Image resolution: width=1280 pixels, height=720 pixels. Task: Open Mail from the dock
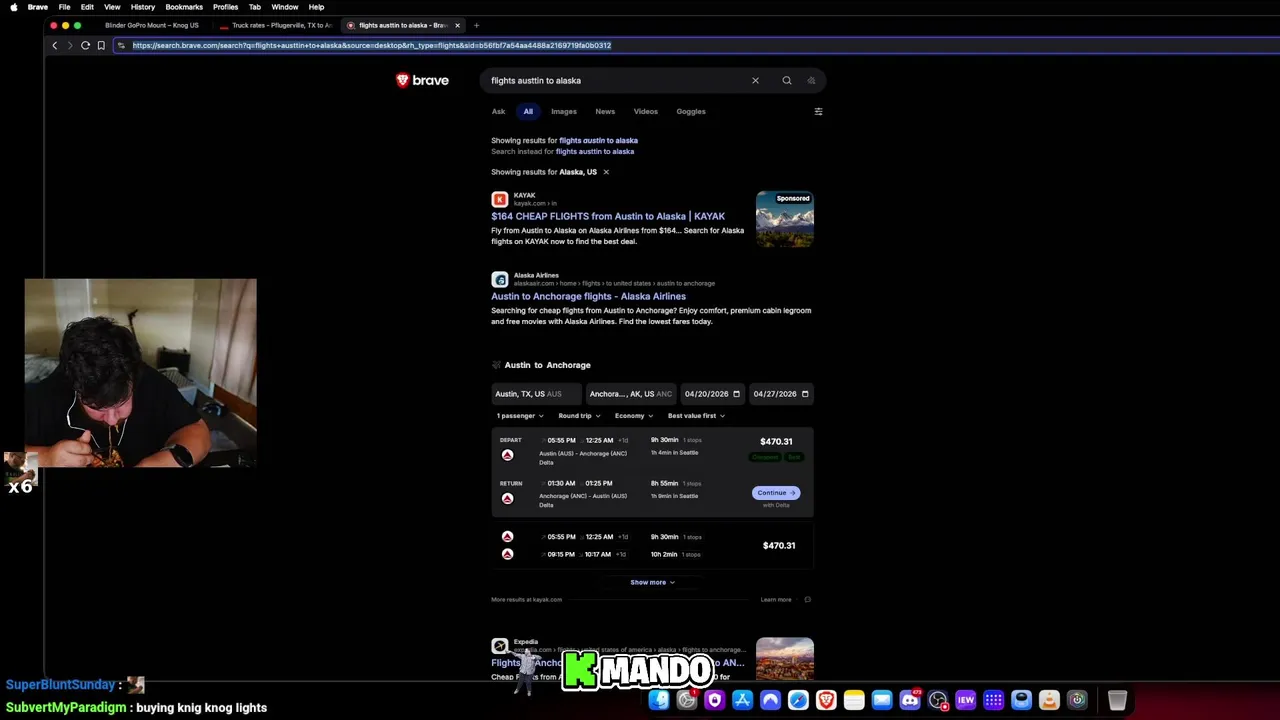882,700
